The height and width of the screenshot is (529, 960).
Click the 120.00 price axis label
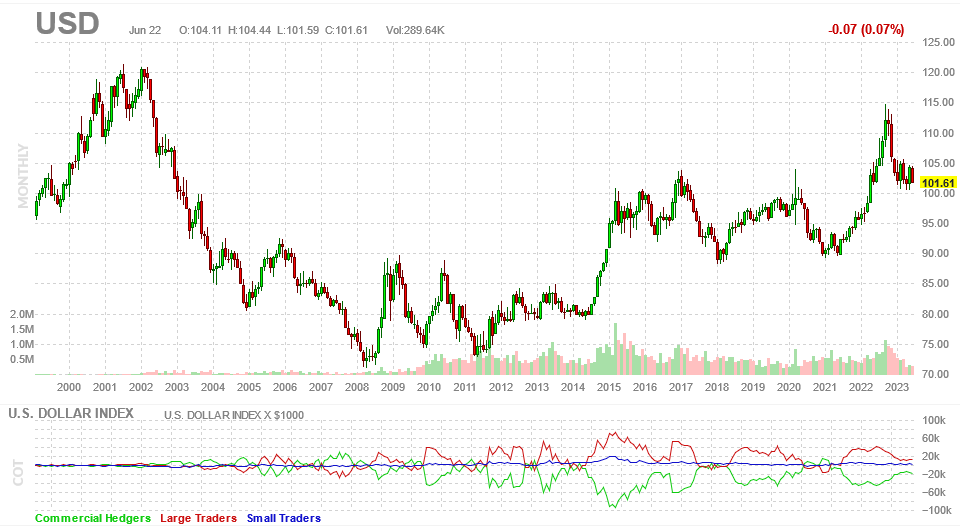tap(939, 72)
